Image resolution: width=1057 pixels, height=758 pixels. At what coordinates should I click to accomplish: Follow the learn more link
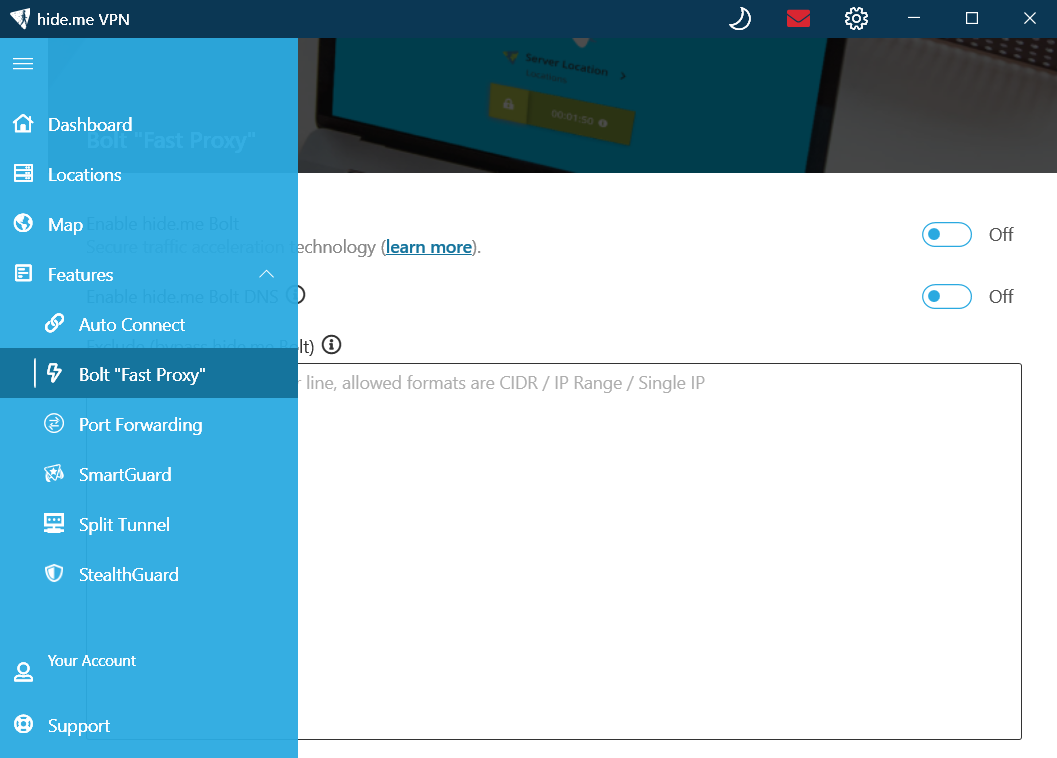(429, 247)
